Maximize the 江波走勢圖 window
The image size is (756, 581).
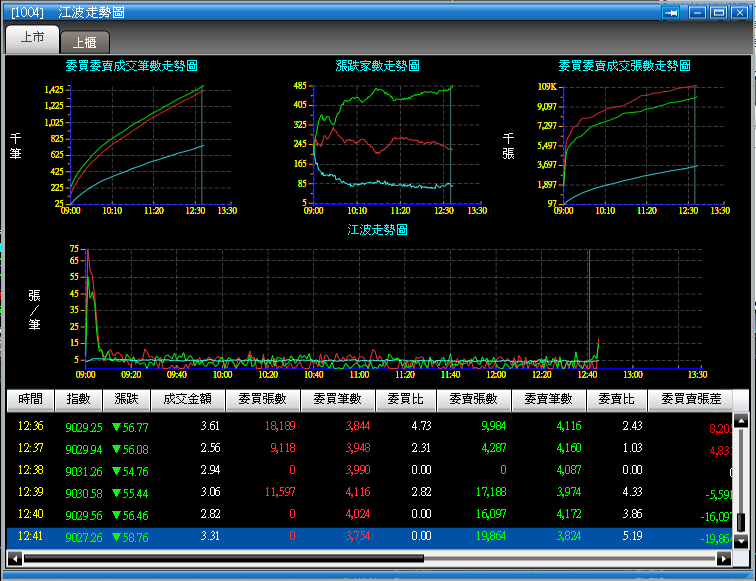[718, 13]
